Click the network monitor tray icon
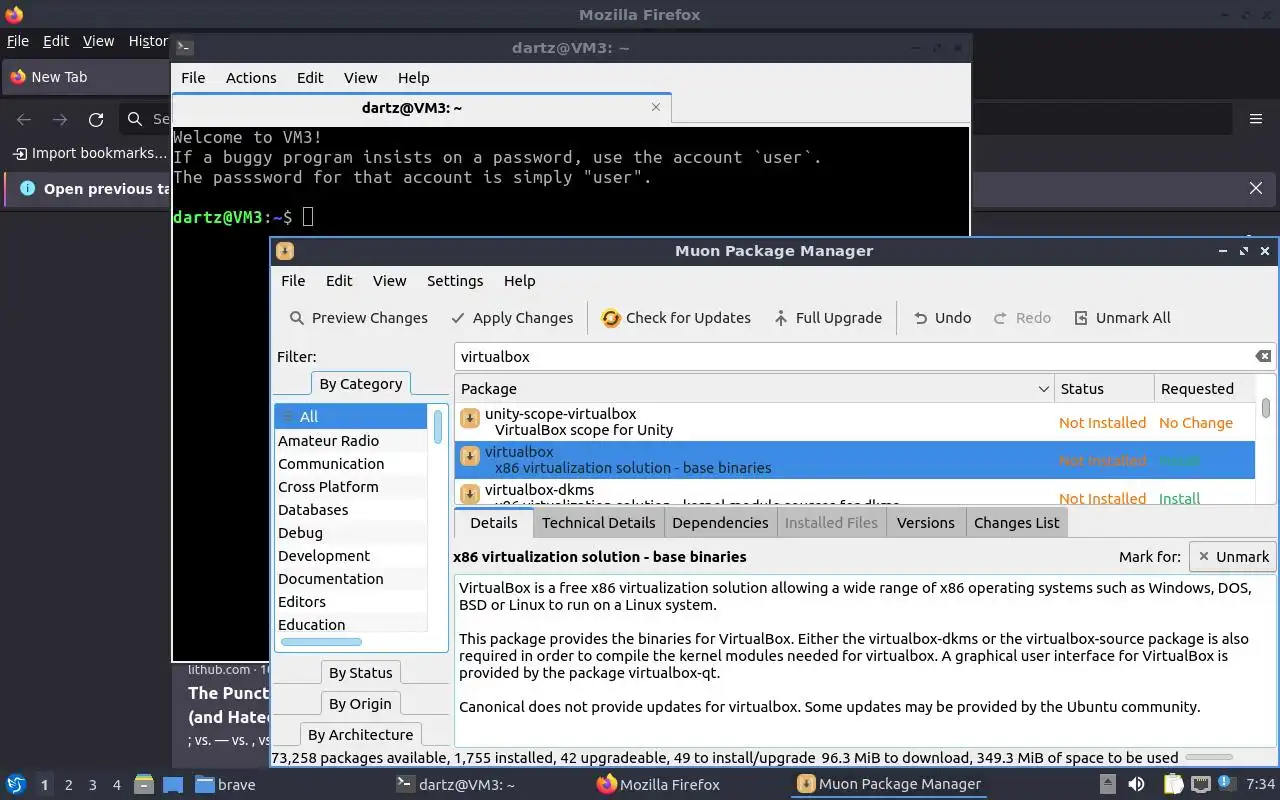Screen dimensions: 1280x800 pyautogui.click(x=1200, y=785)
